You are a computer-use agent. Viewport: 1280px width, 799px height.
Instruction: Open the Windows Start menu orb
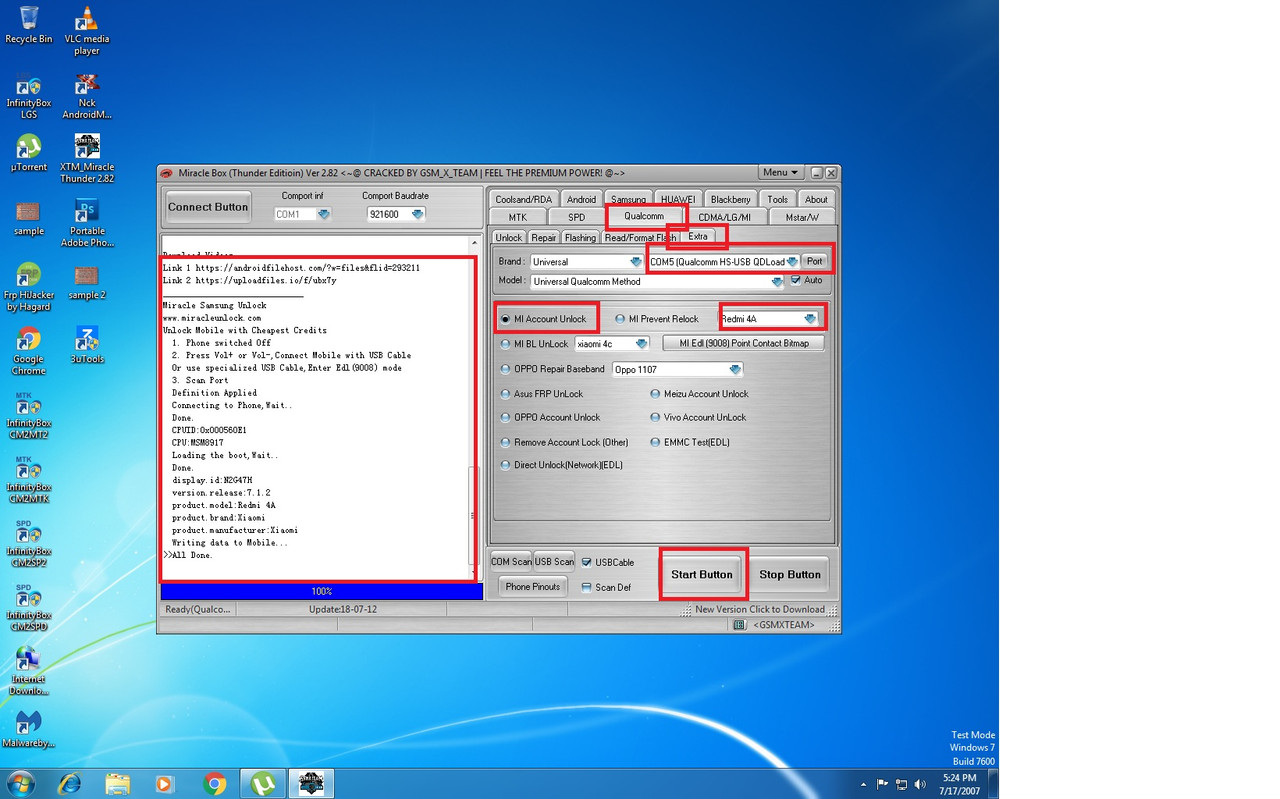coord(21,783)
